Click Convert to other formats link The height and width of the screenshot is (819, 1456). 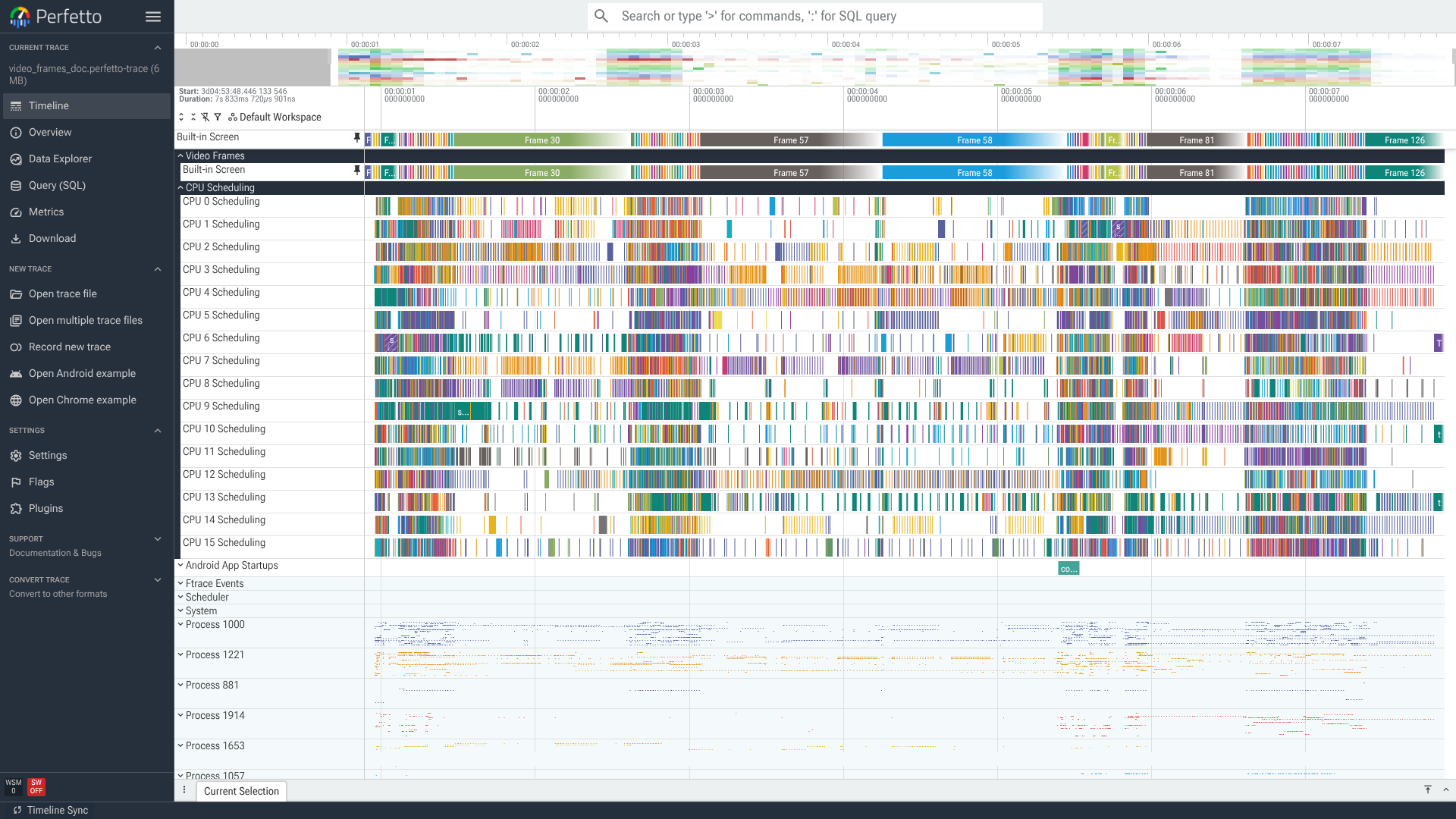[58, 594]
